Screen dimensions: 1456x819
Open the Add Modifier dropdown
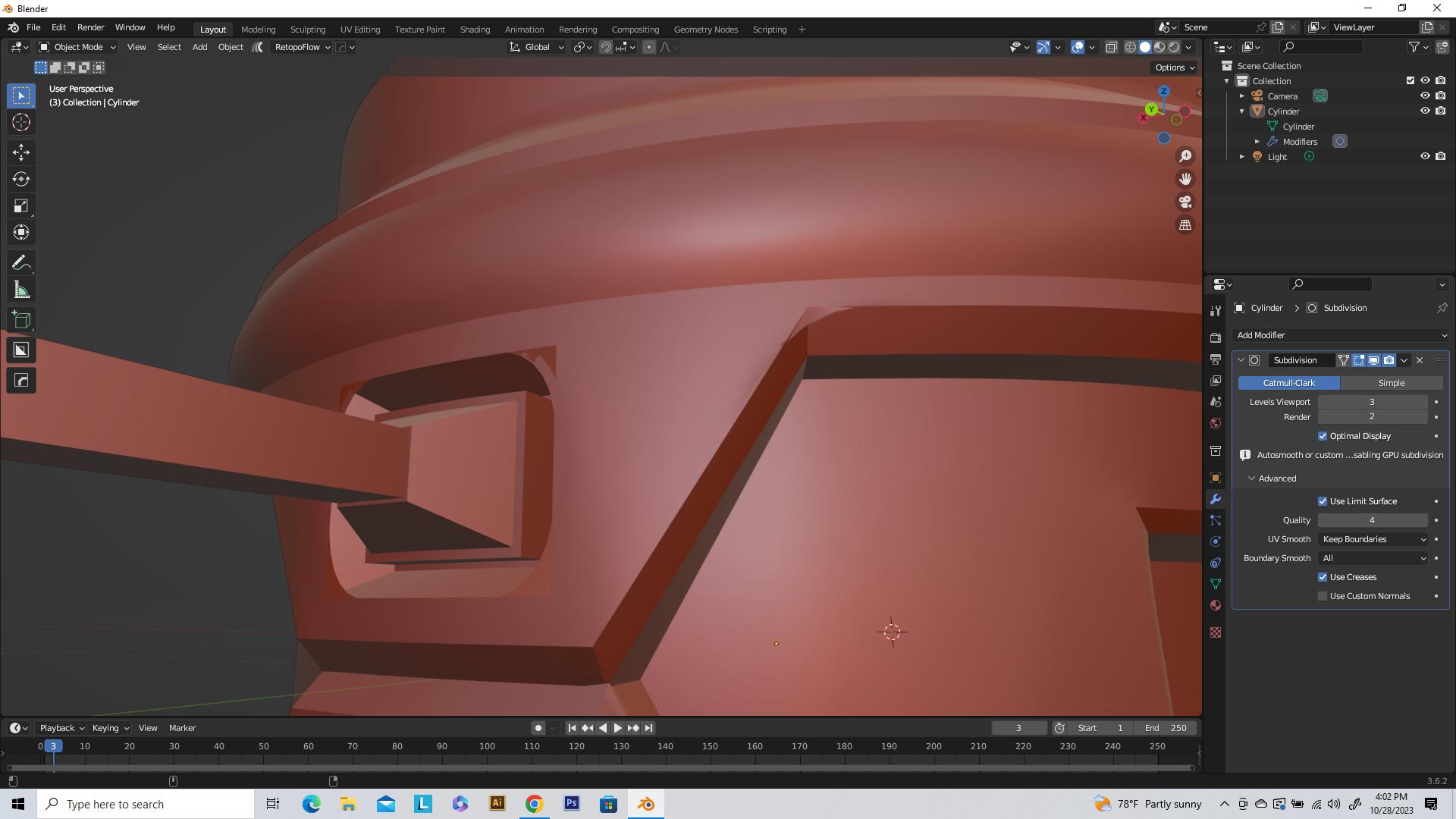[x=1341, y=335]
